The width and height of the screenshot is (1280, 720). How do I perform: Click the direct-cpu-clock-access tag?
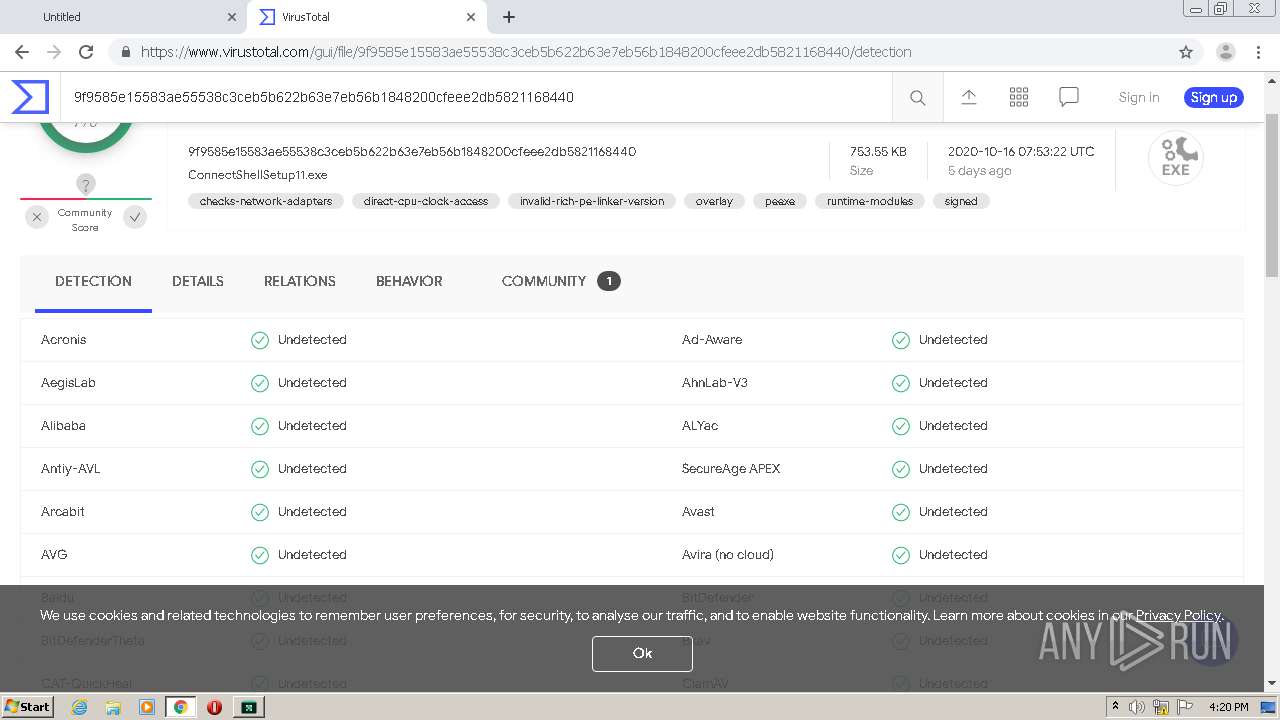point(426,201)
